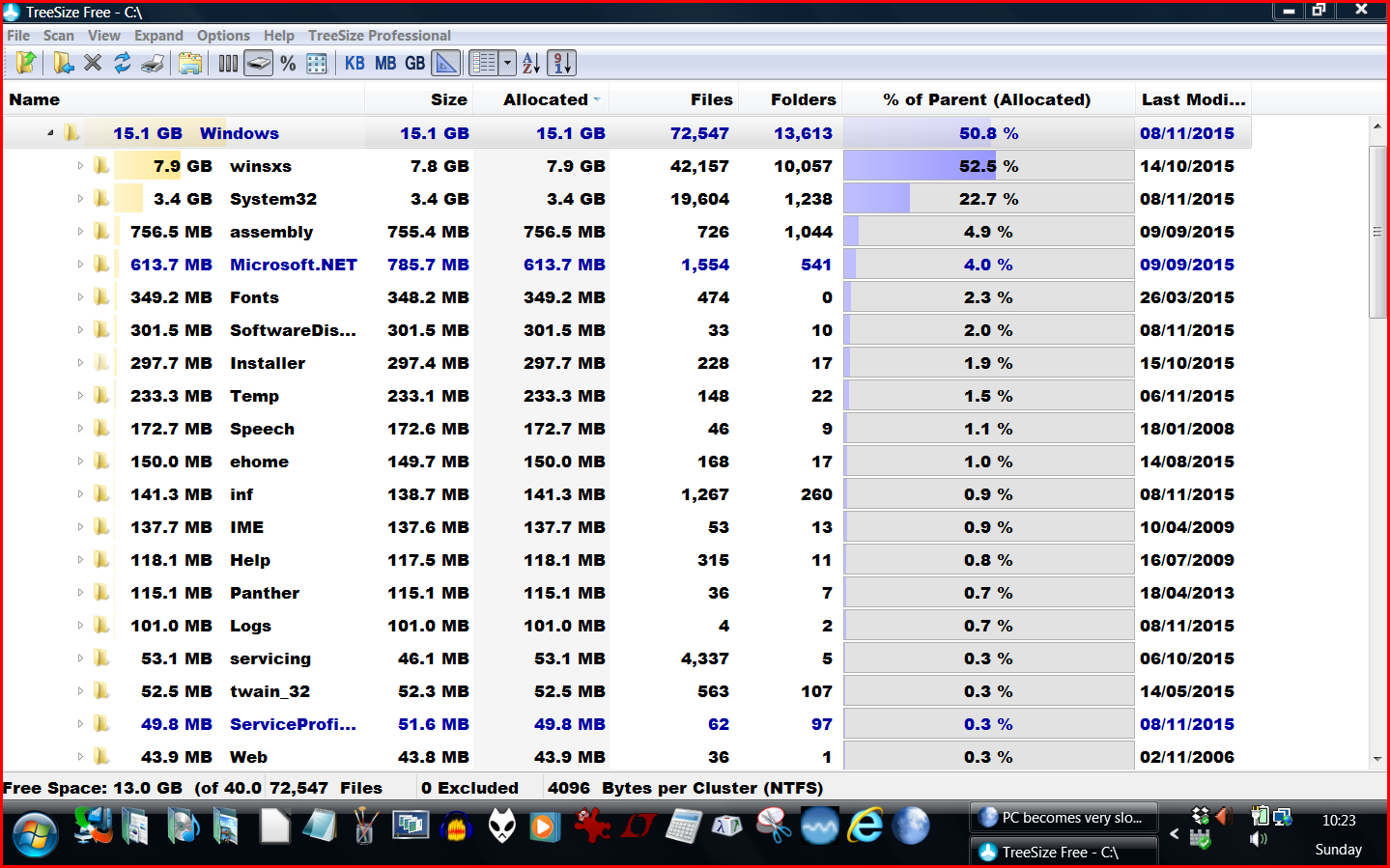
Task: Expand the Microsoft.NET folder
Action: [x=80, y=265]
